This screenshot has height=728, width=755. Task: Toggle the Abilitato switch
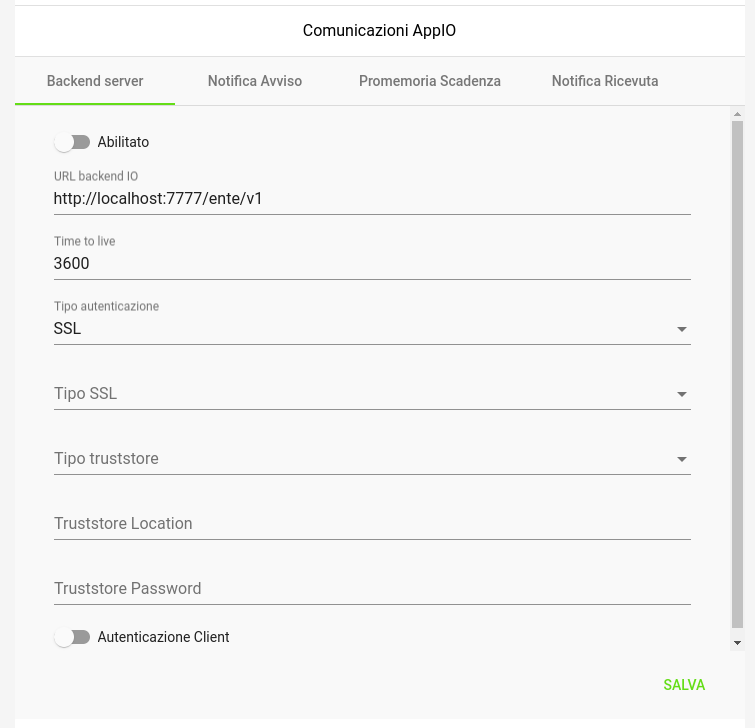tap(72, 142)
